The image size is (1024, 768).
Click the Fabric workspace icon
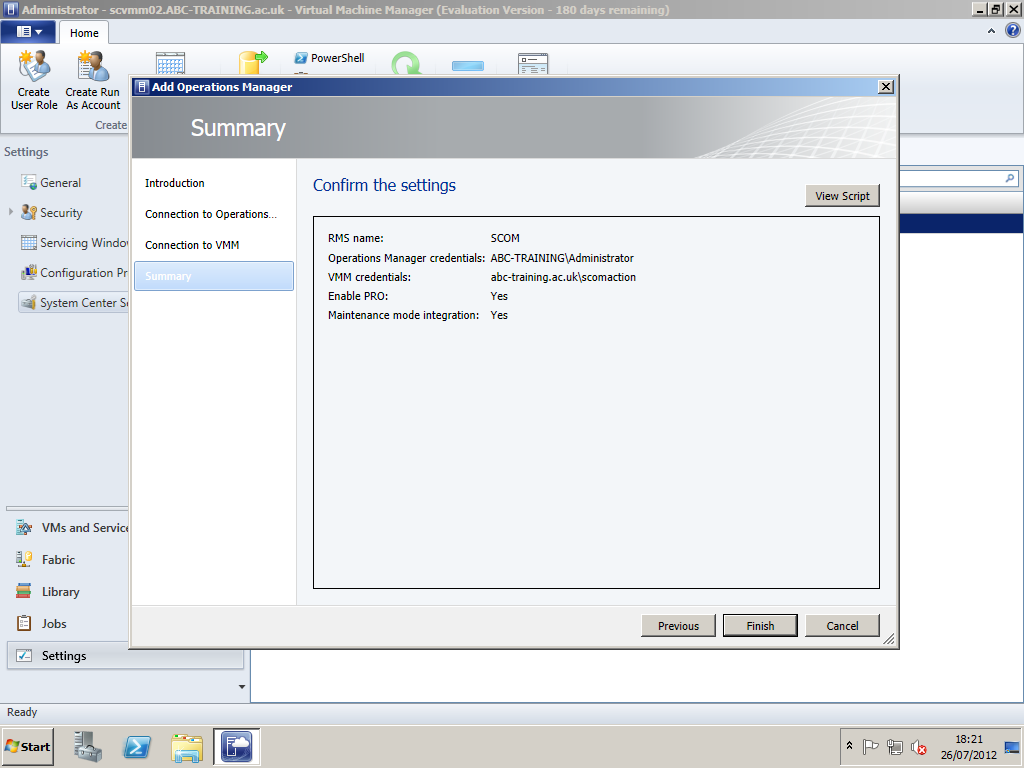(24, 560)
